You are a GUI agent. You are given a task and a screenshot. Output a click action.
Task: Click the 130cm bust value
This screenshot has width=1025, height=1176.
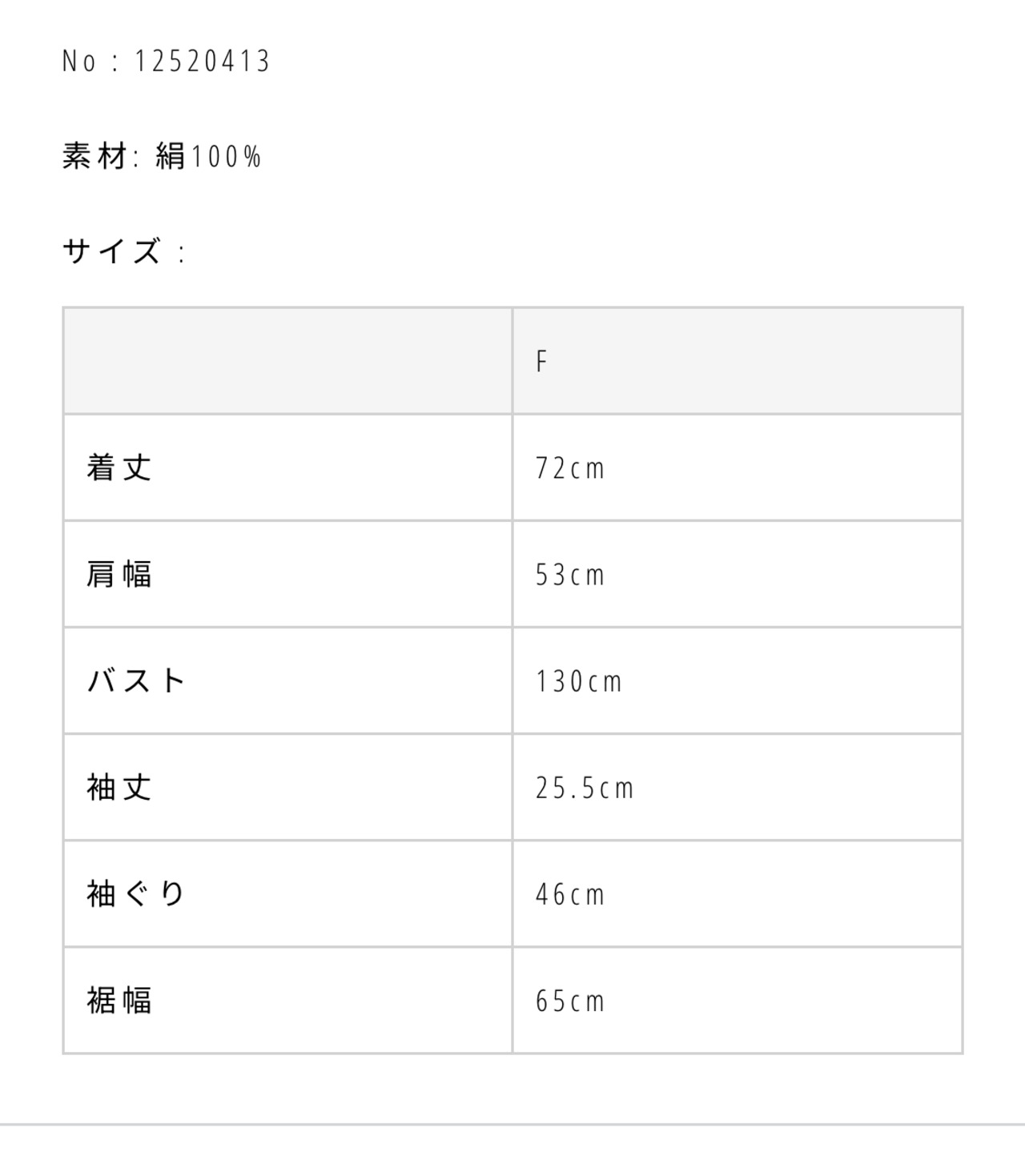579,682
